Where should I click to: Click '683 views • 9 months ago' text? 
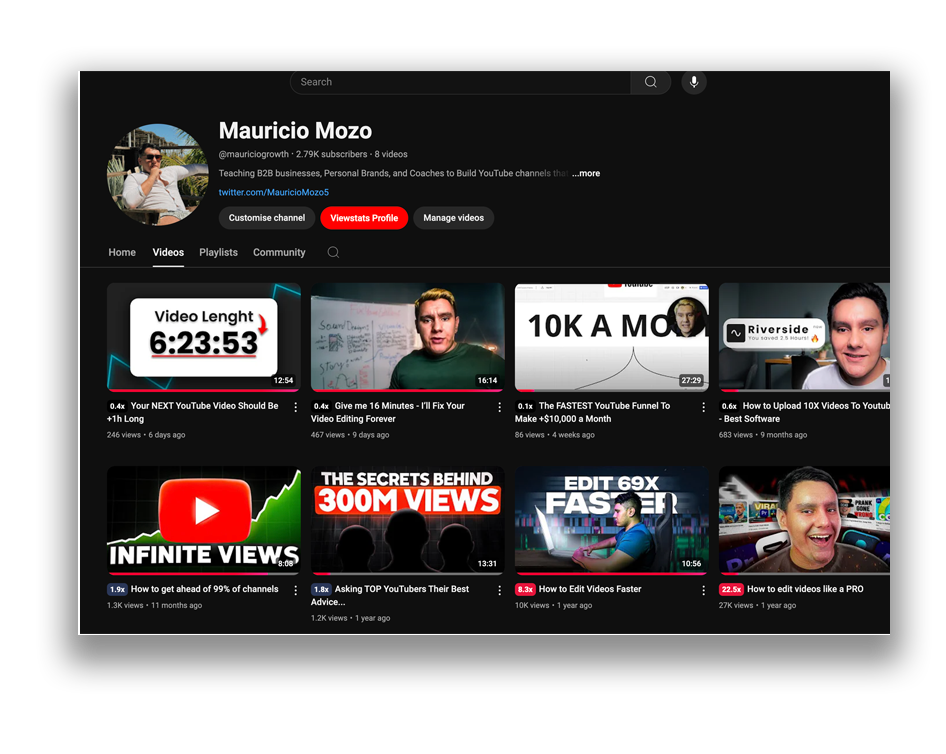point(763,435)
